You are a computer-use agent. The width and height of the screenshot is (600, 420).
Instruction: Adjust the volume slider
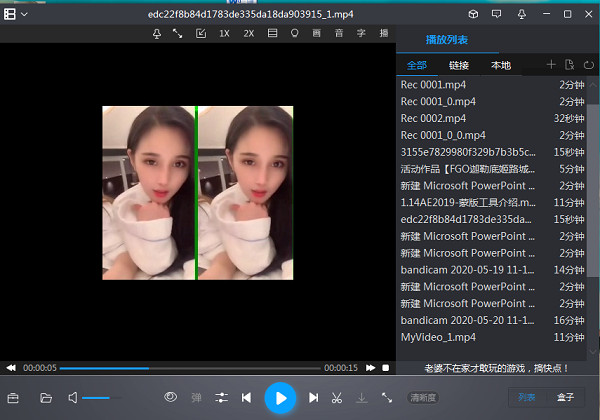[x=102, y=398]
